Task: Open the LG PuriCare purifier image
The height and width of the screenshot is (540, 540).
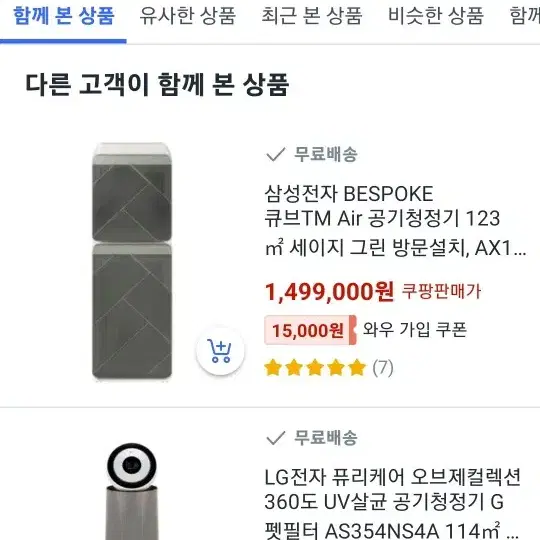Action: (132, 491)
